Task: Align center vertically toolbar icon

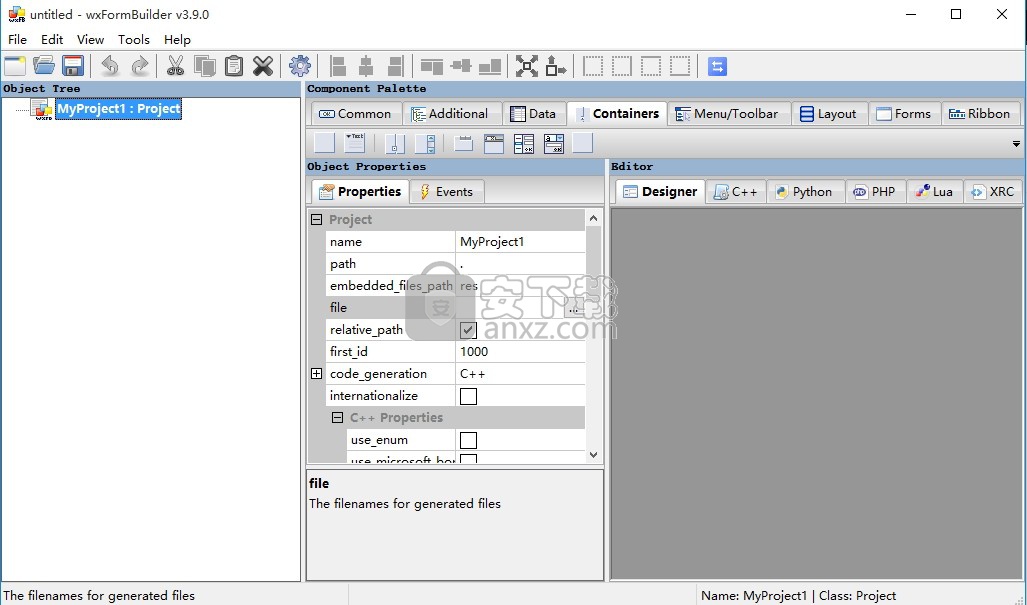Action: click(x=461, y=66)
